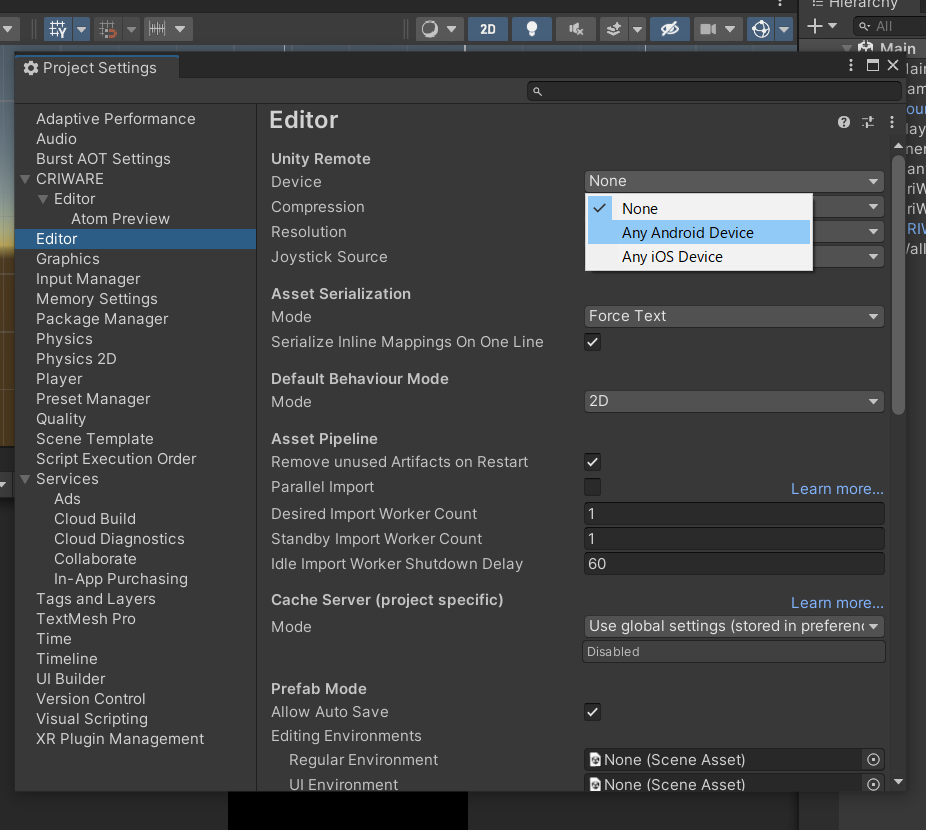Click the Unity Remote Device dropdown
Screen dimensions: 926x830
[734, 181]
